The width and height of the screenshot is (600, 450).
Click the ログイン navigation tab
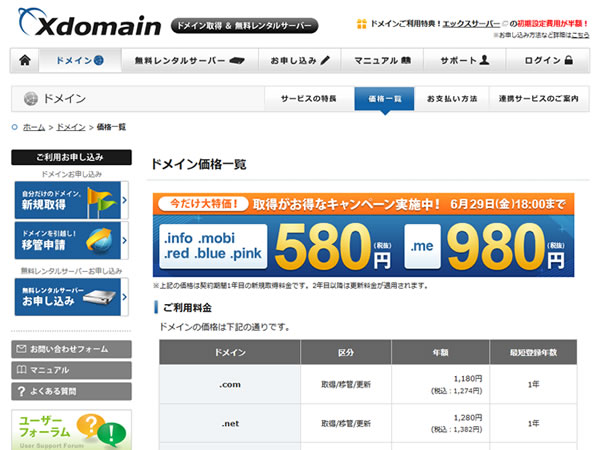tap(548, 60)
